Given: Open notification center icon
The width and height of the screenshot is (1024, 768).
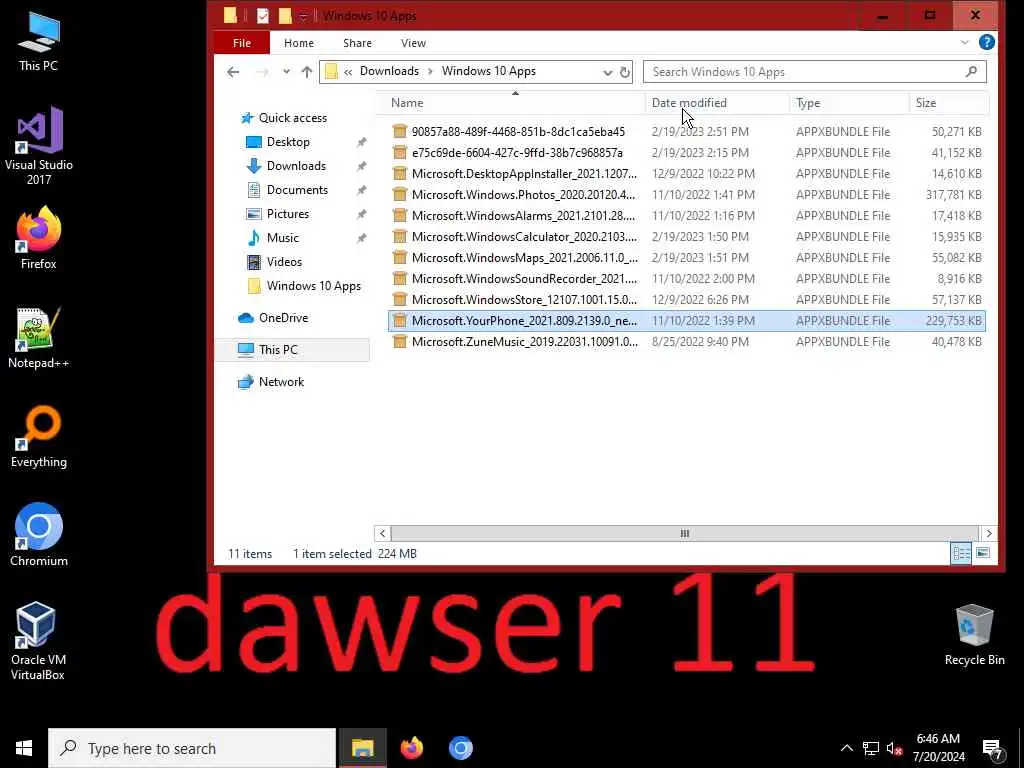Looking at the screenshot, I should [993, 750].
